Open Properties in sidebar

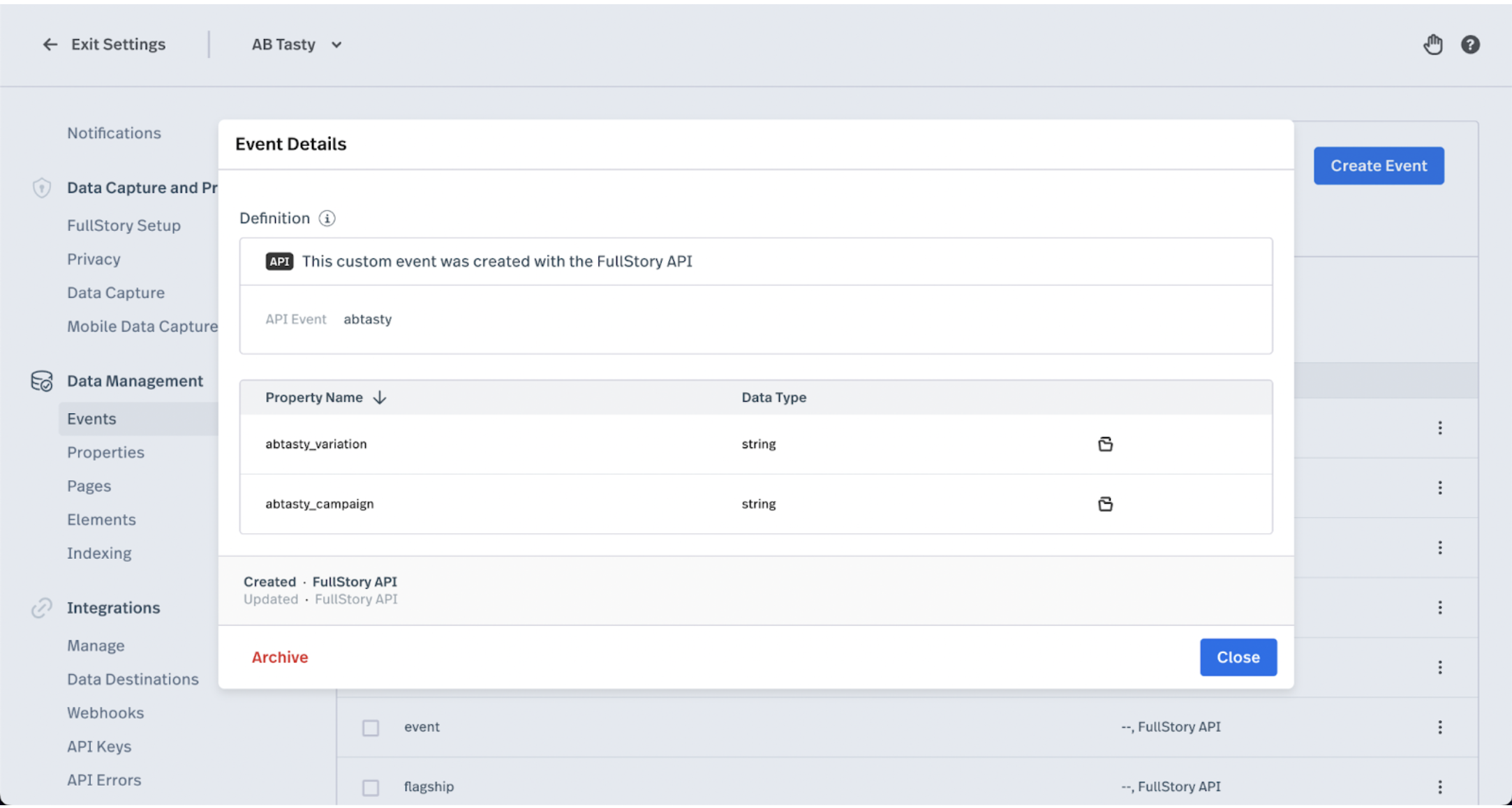105,453
